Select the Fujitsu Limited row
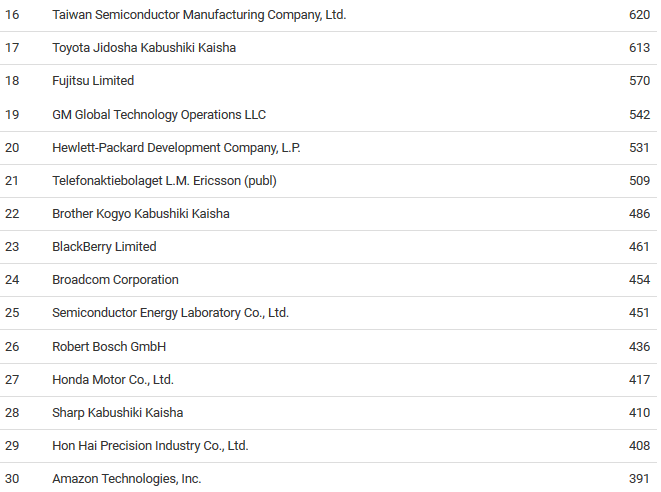 click(x=328, y=81)
